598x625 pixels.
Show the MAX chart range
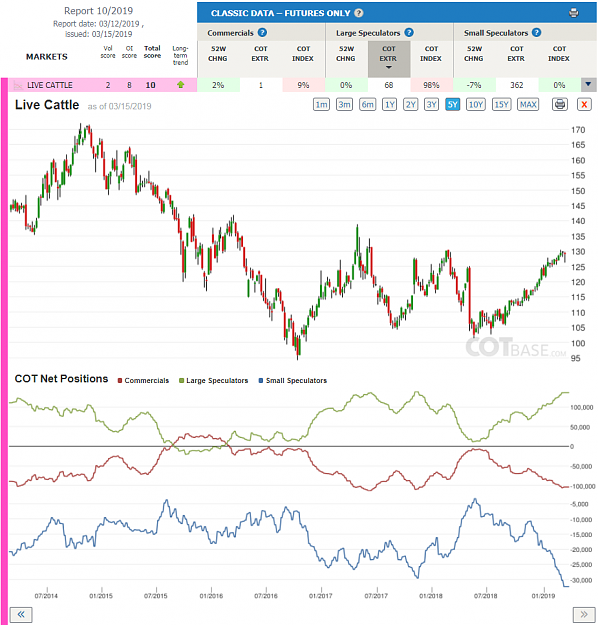[528, 105]
